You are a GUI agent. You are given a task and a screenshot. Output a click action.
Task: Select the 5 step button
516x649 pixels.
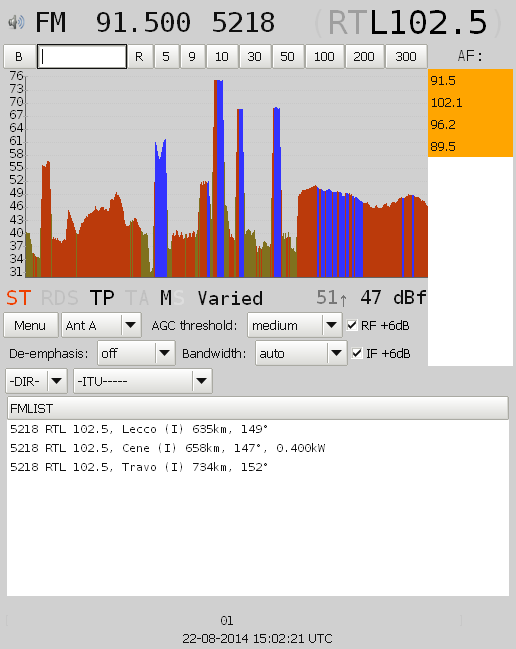point(166,56)
